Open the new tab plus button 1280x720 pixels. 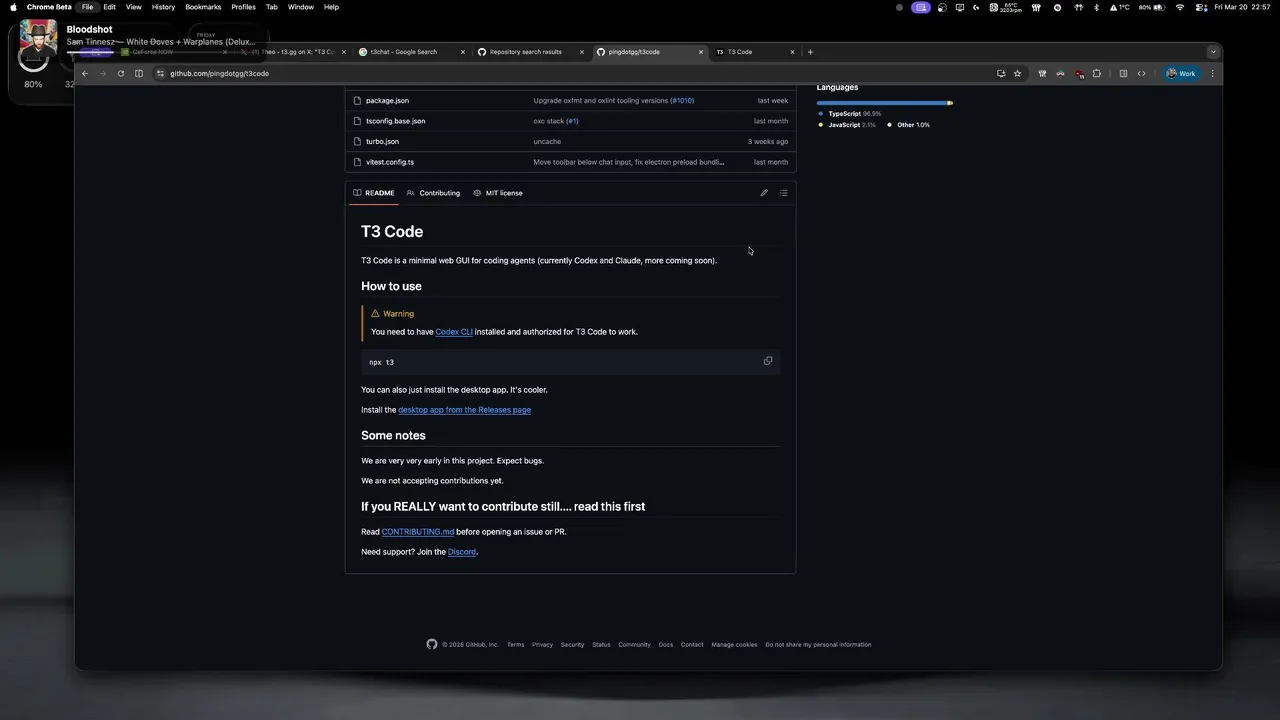click(810, 52)
